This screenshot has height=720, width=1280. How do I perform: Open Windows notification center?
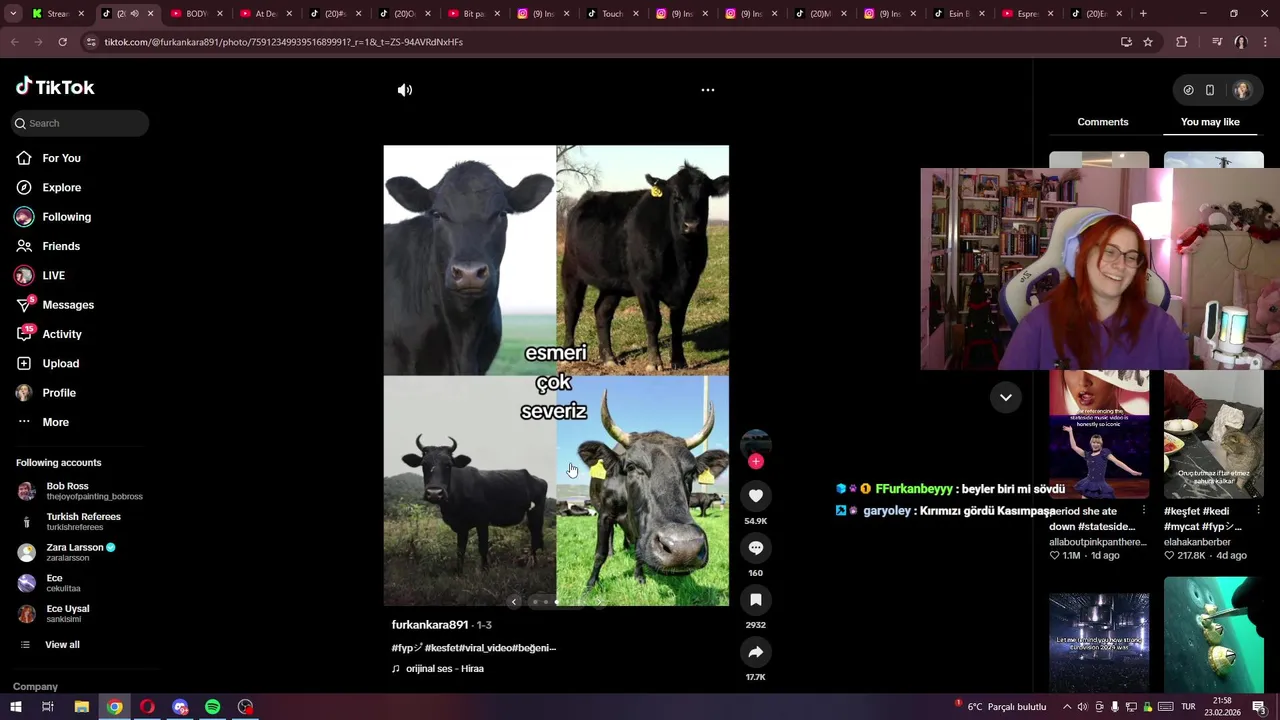point(1259,707)
